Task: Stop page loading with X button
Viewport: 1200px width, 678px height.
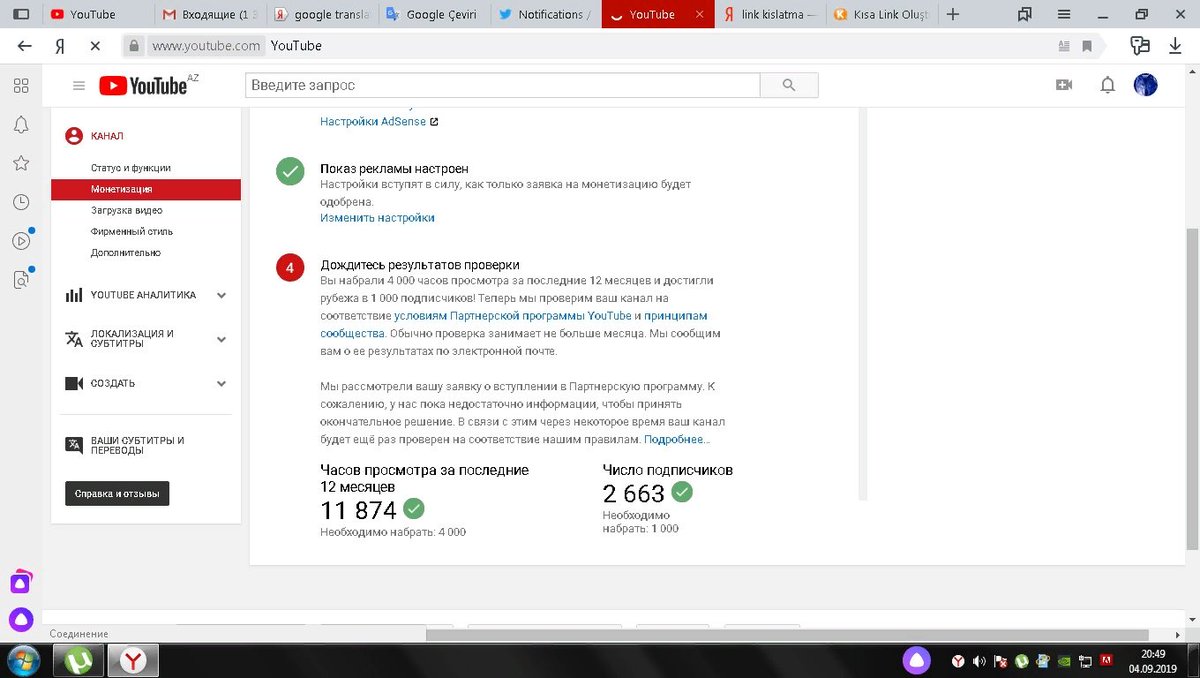Action: click(93, 46)
